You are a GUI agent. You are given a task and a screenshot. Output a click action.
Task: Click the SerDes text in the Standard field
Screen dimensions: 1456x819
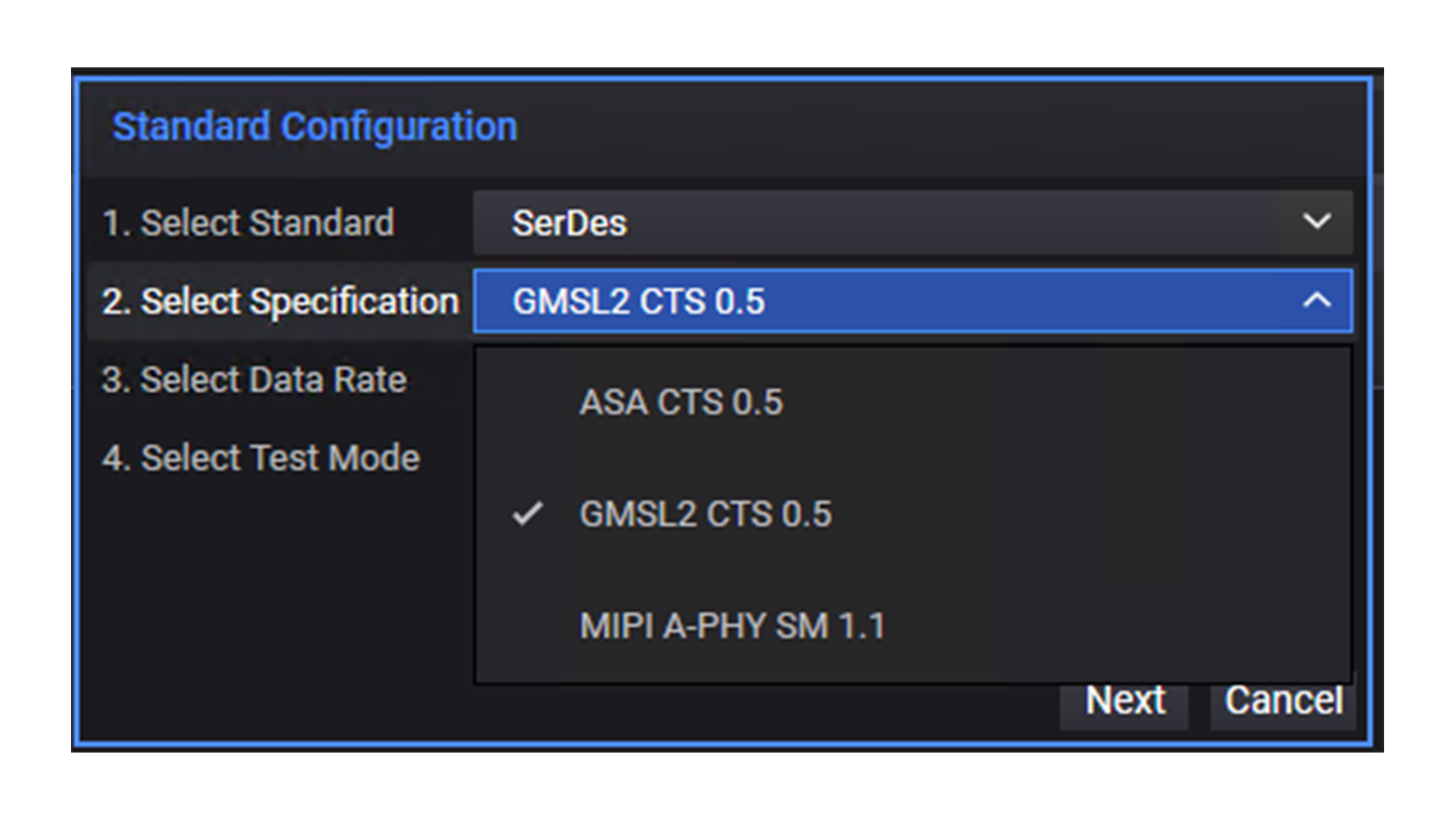click(x=569, y=223)
